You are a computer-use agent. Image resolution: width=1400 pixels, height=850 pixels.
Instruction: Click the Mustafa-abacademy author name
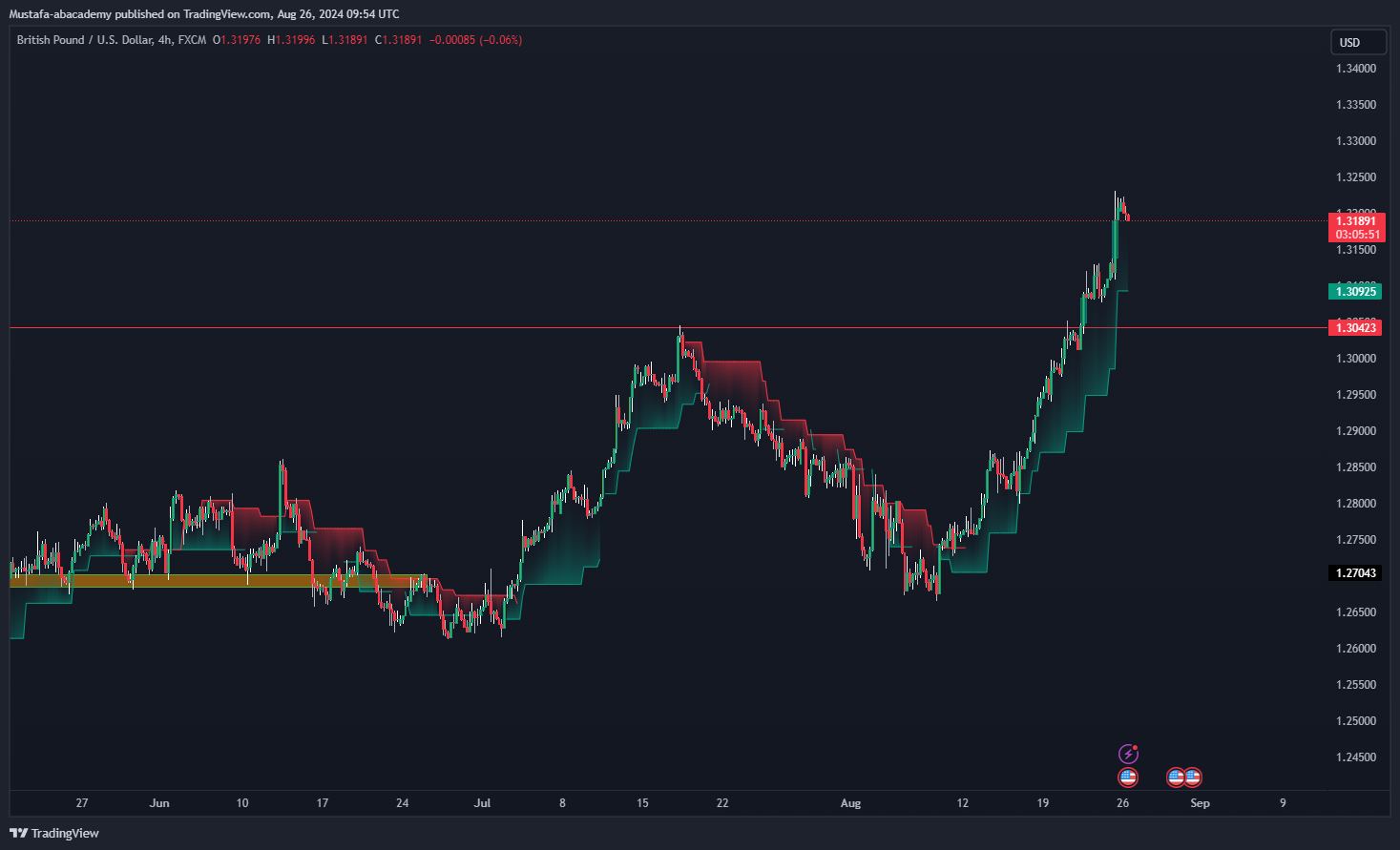[x=60, y=14]
